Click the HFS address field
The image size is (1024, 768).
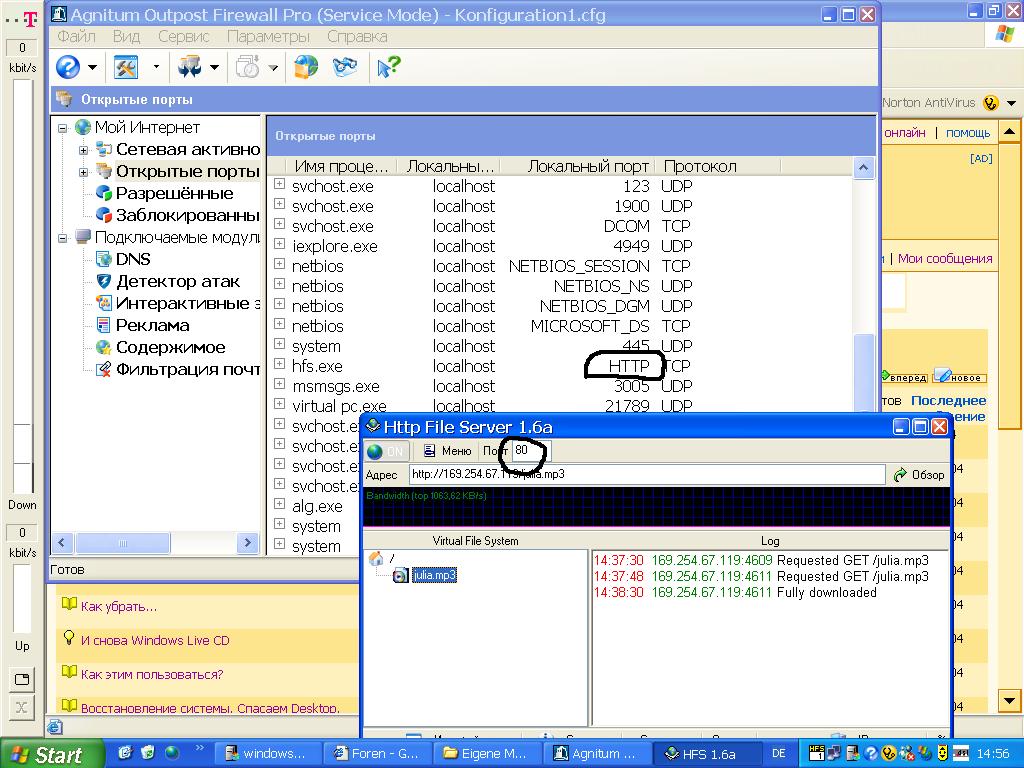point(647,474)
